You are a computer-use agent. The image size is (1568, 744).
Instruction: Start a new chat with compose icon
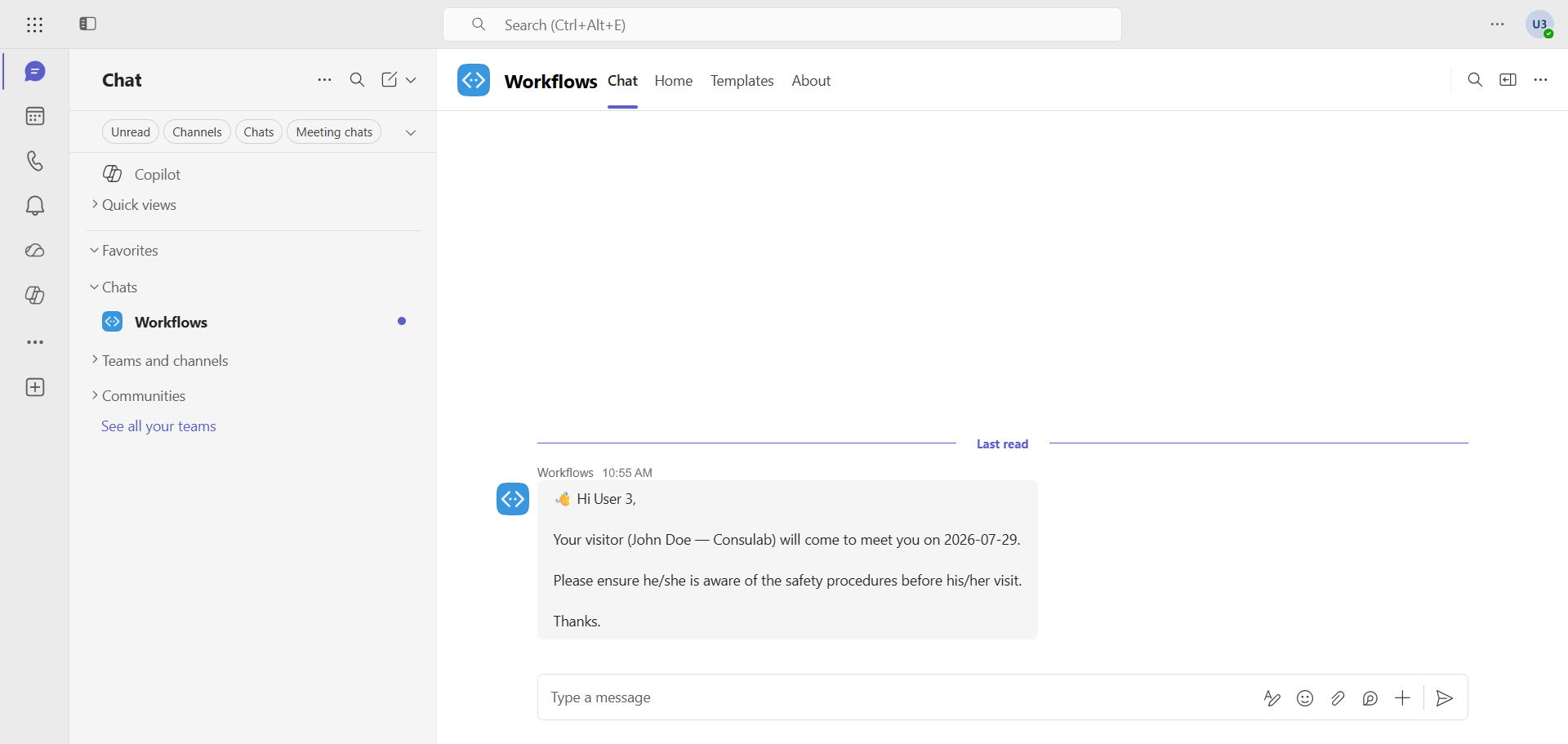point(389,80)
